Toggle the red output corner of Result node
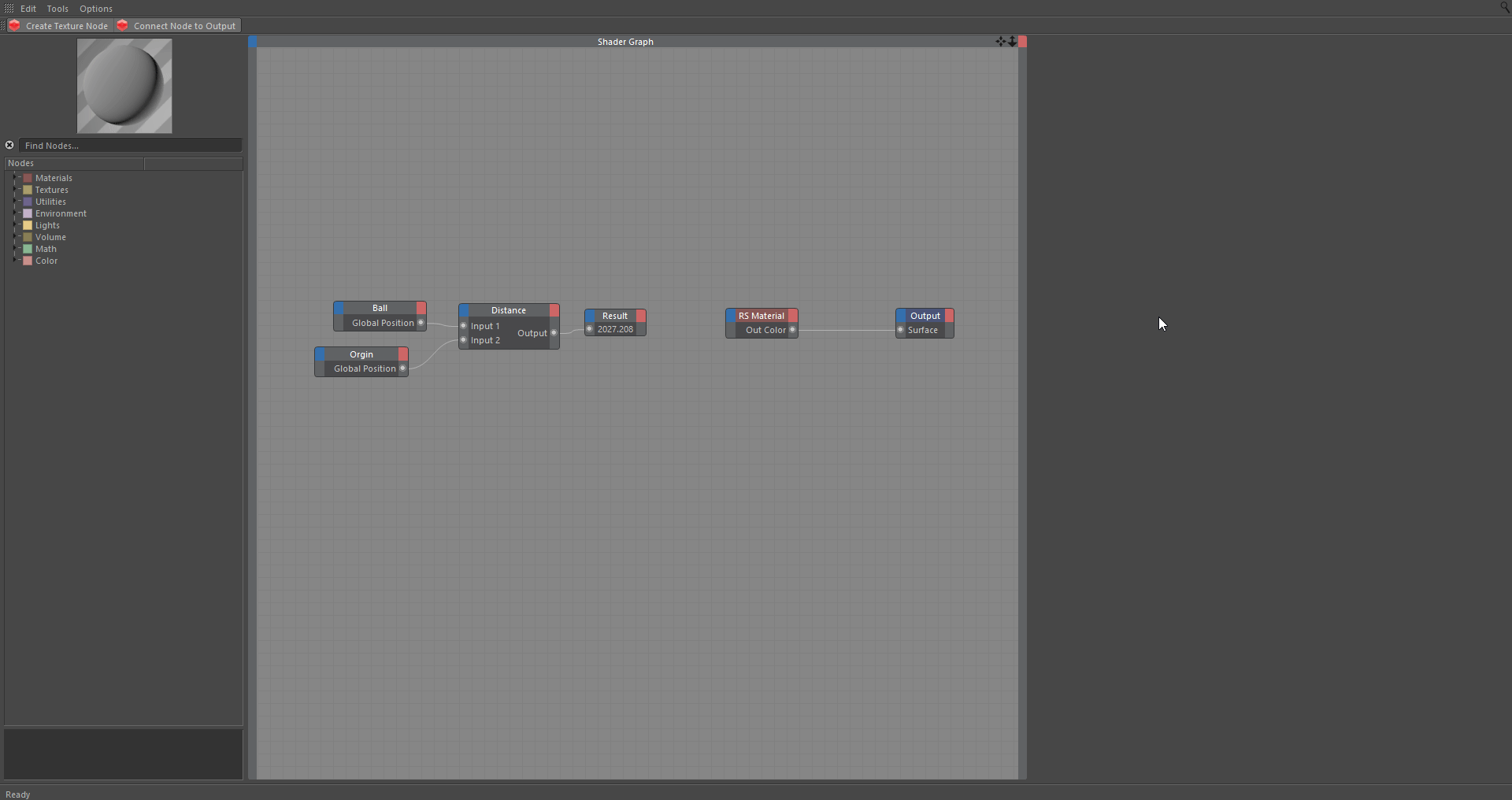The image size is (1512, 800). coord(641,316)
